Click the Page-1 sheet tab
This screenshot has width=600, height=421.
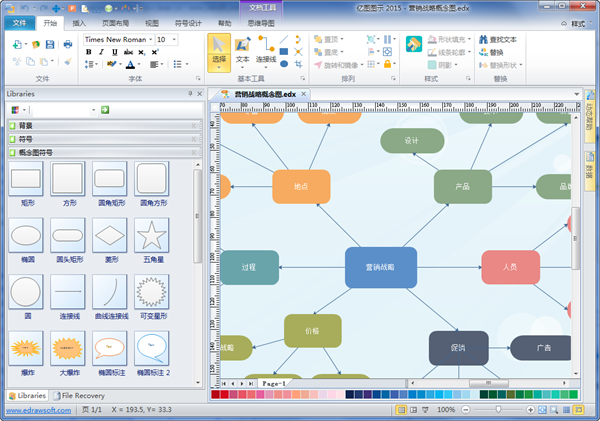273,383
